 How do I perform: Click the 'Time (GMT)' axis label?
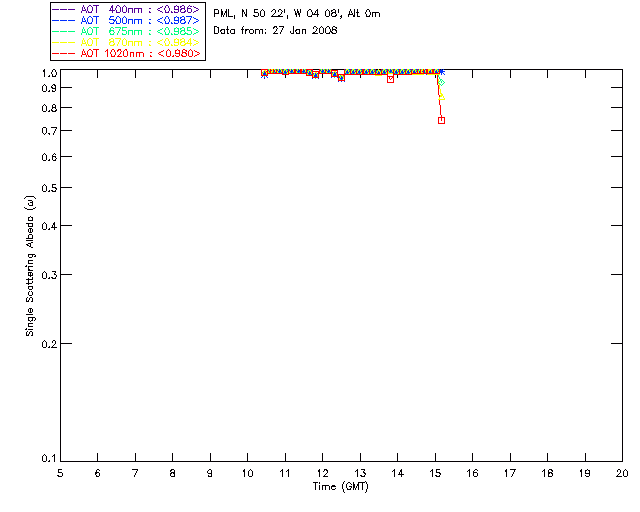point(341,487)
